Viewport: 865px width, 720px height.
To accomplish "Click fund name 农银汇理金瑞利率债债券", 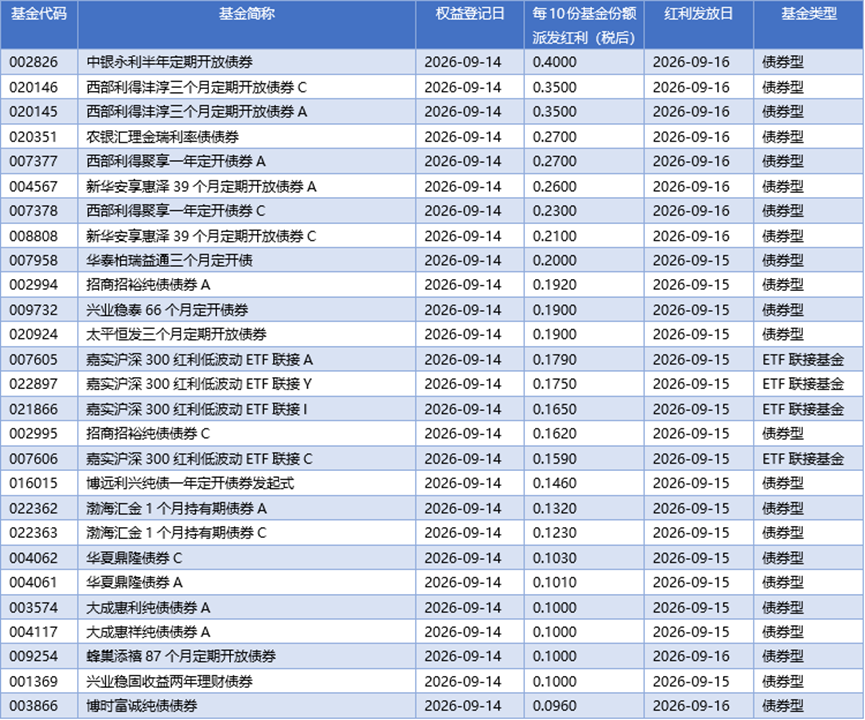I will point(163,137).
